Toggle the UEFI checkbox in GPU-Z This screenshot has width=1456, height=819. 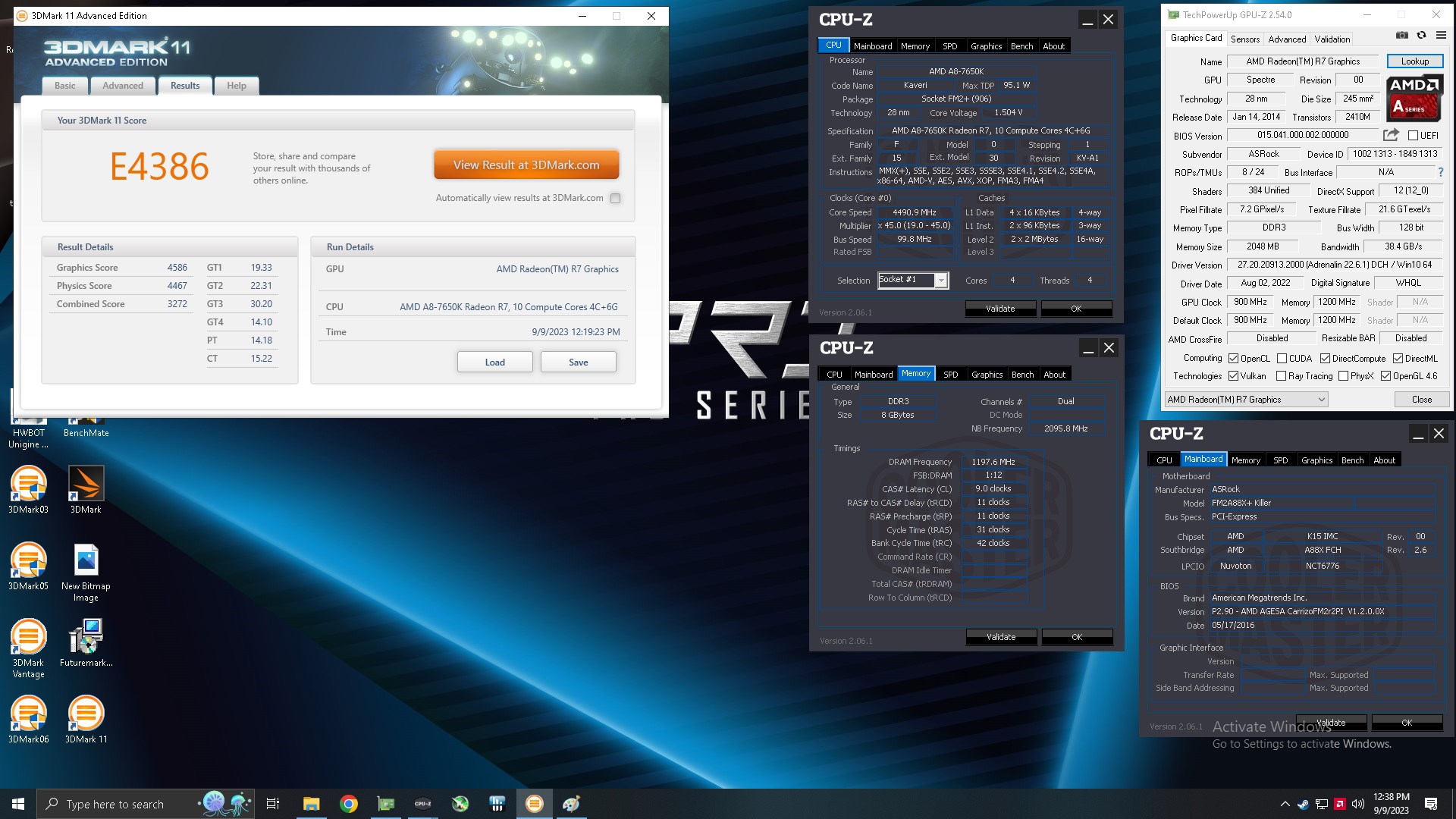[x=1414, y=136]
